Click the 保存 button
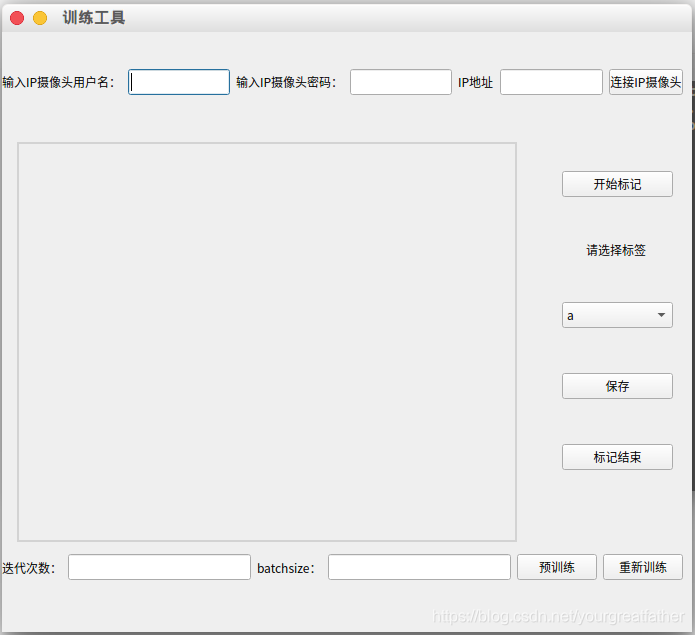Screen dimensions: 695x635 [617, 386]
